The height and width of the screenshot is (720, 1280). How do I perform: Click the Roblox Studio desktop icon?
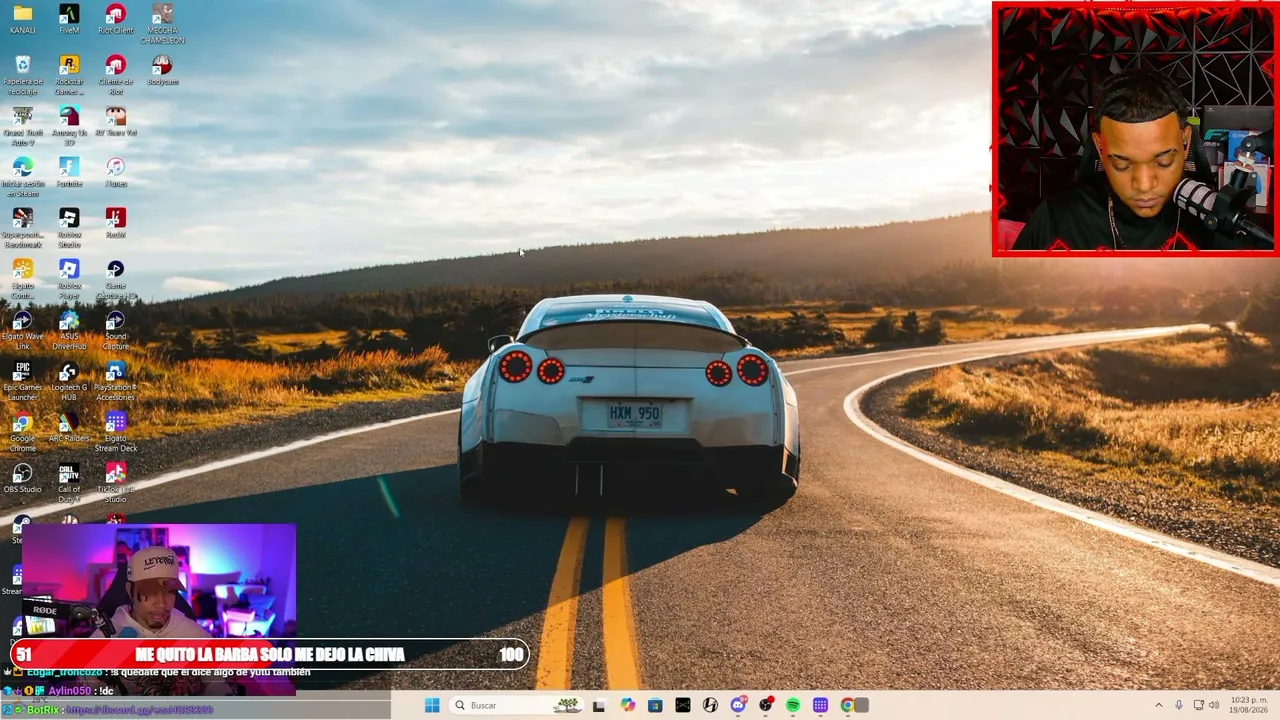coord(69,228)
